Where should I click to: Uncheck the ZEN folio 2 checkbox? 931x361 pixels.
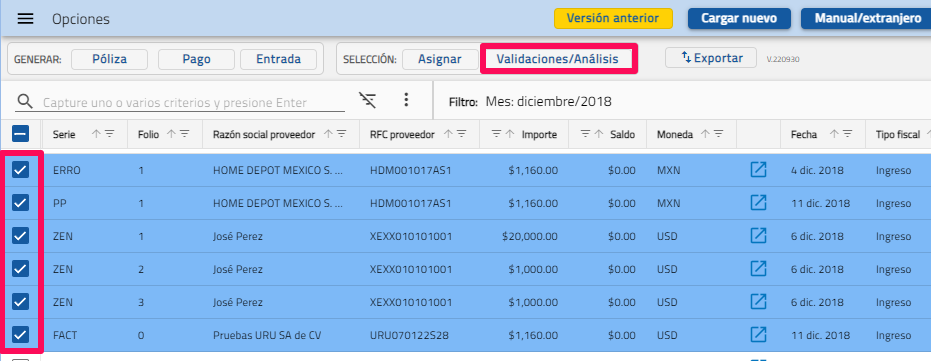(x=20, y=269)
